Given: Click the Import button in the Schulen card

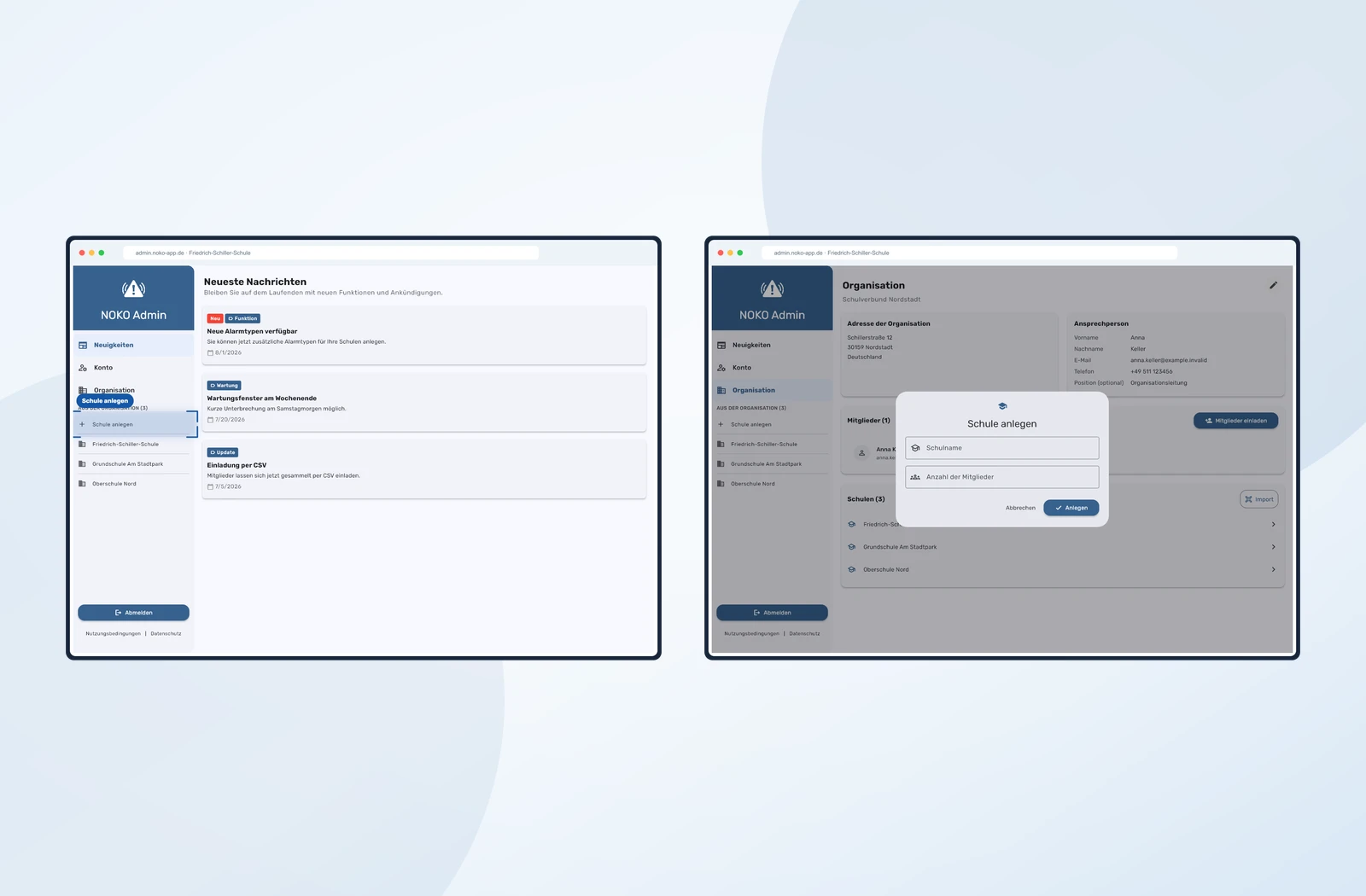Looking at the screenshot, I should [1259, 499].
